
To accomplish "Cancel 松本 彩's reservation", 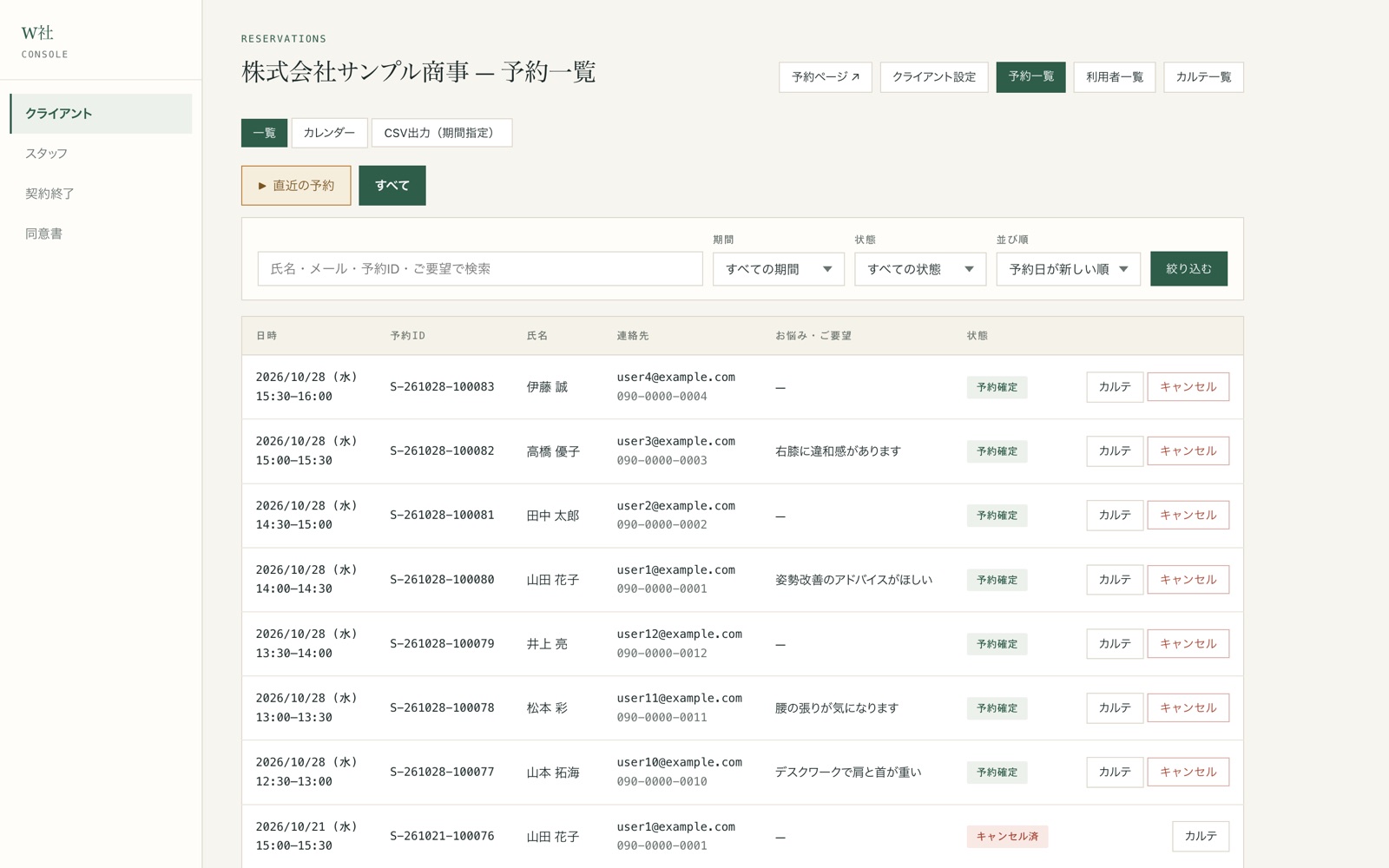I will [x=1188, y=708].
